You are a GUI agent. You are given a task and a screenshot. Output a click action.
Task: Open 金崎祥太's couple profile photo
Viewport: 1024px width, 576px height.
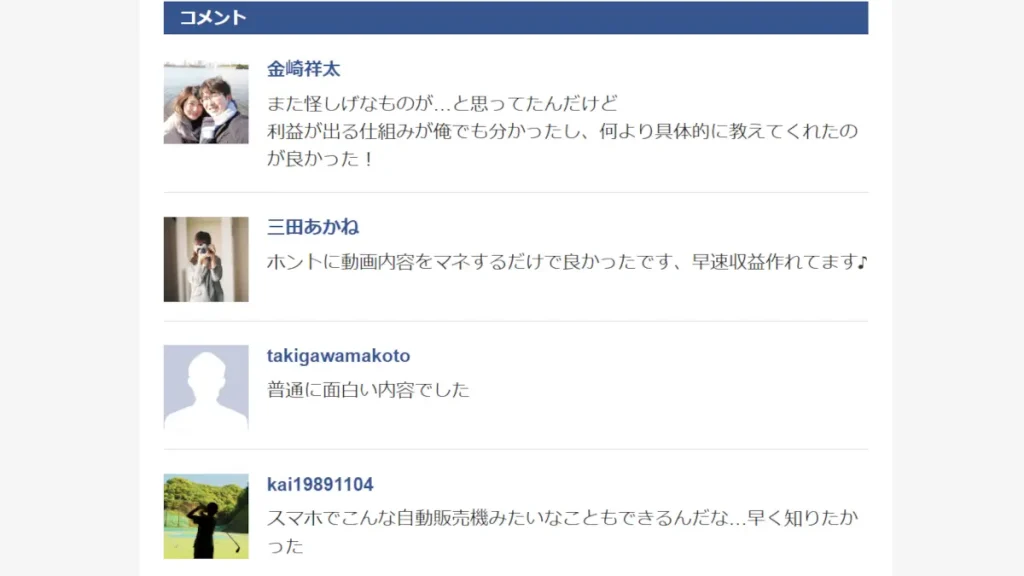click(x=206, y=102)
